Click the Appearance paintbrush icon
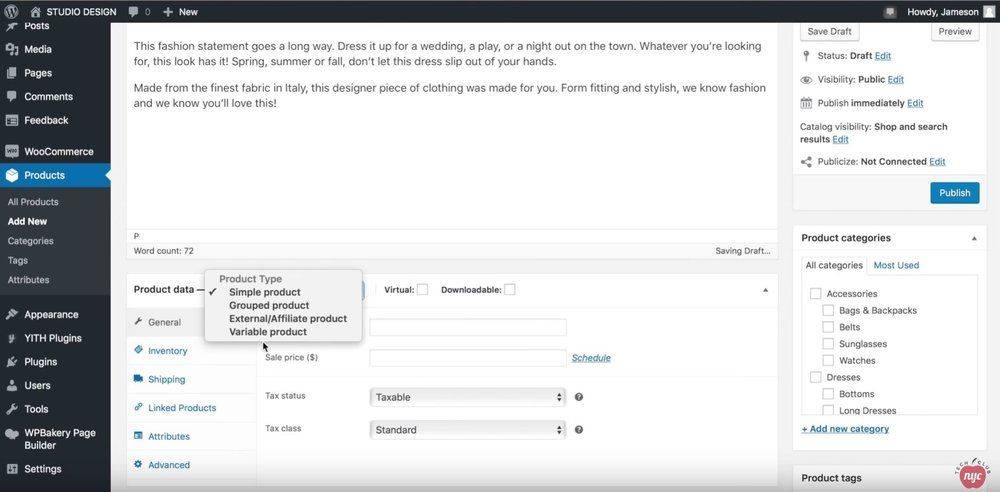 12,314
